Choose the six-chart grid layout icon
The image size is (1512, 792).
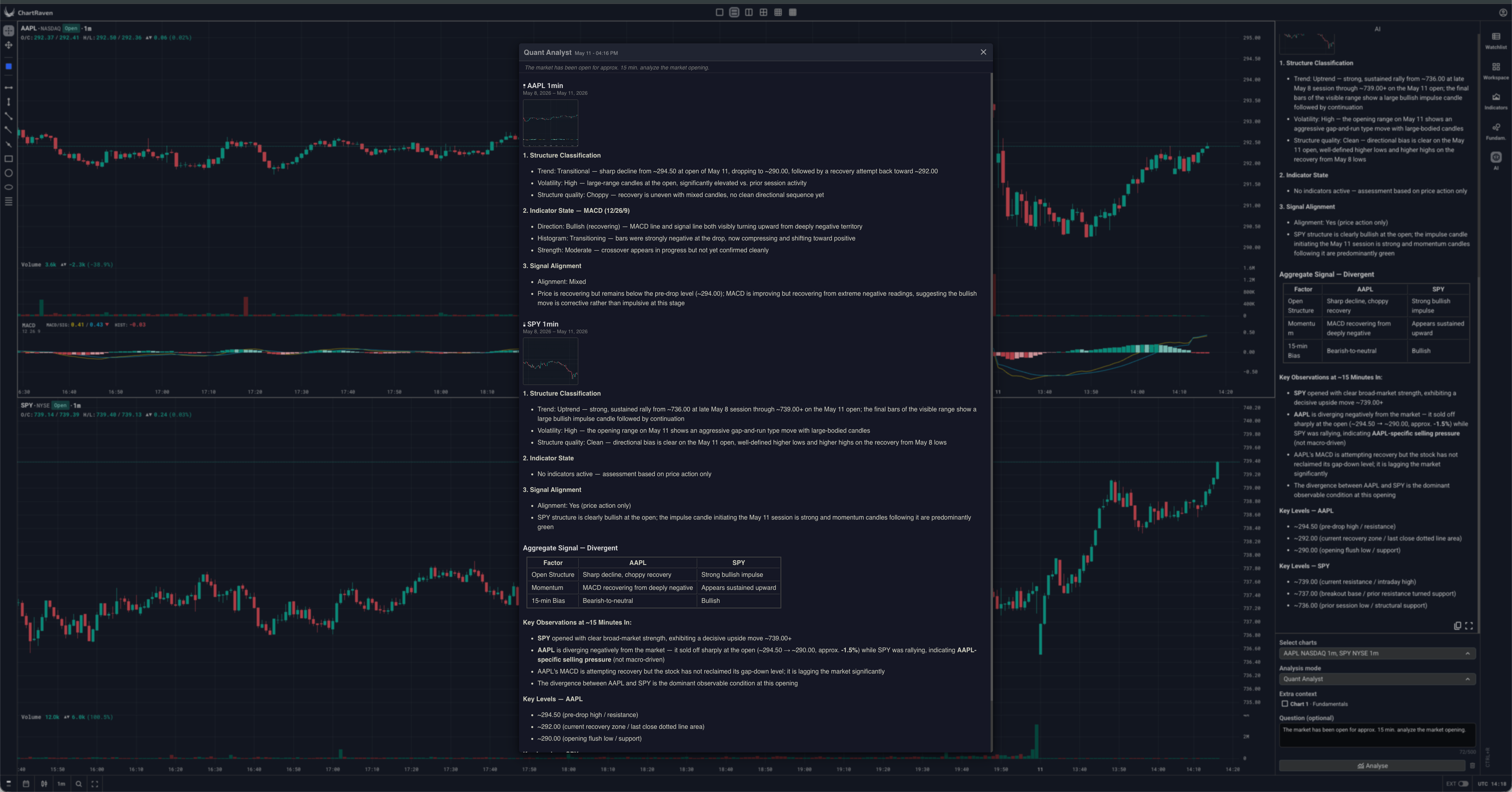(778, 12)
